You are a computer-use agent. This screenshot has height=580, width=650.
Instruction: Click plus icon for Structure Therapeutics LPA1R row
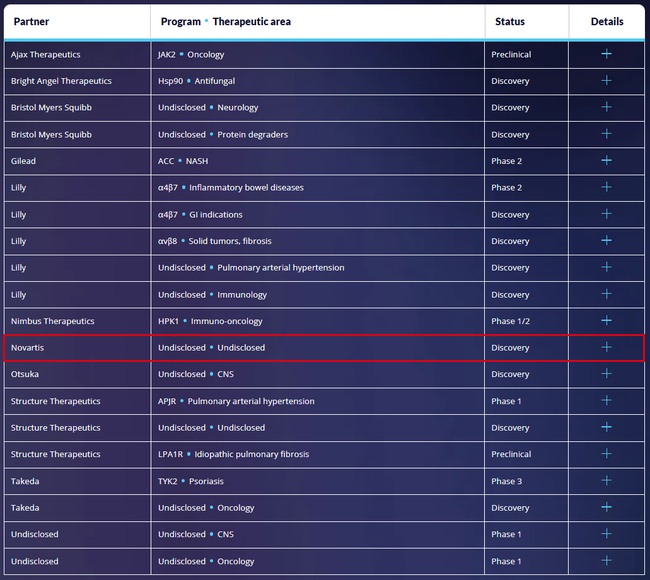pos(606,454)
